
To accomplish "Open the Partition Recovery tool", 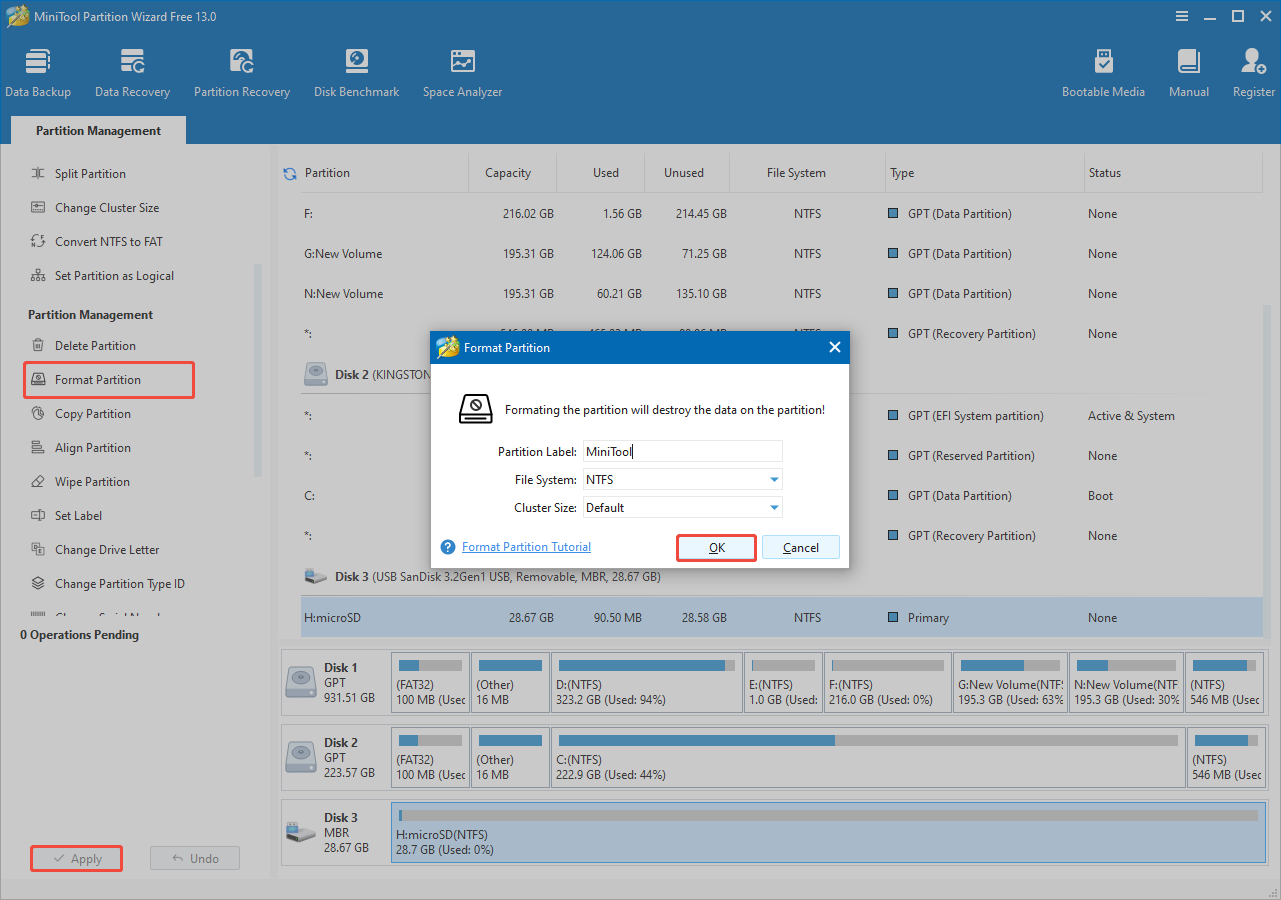I will click(241, 70).
